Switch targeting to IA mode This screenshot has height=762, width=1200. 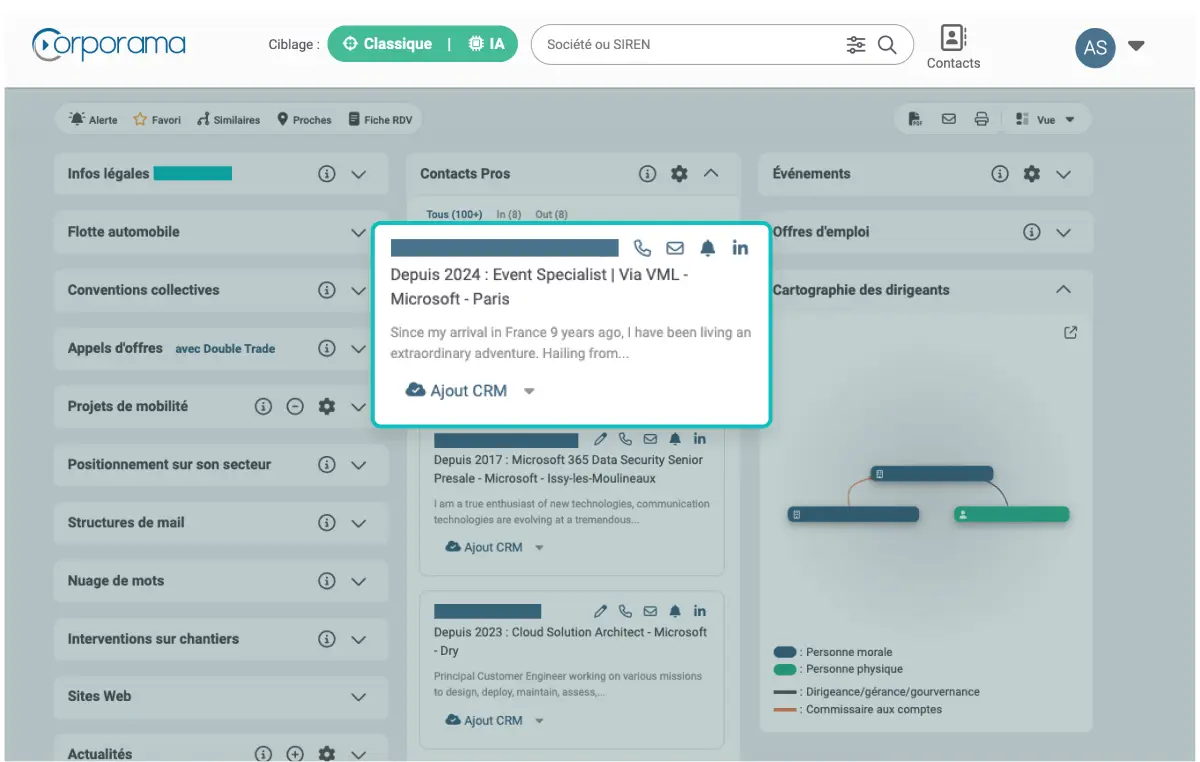tap(486, 44)
